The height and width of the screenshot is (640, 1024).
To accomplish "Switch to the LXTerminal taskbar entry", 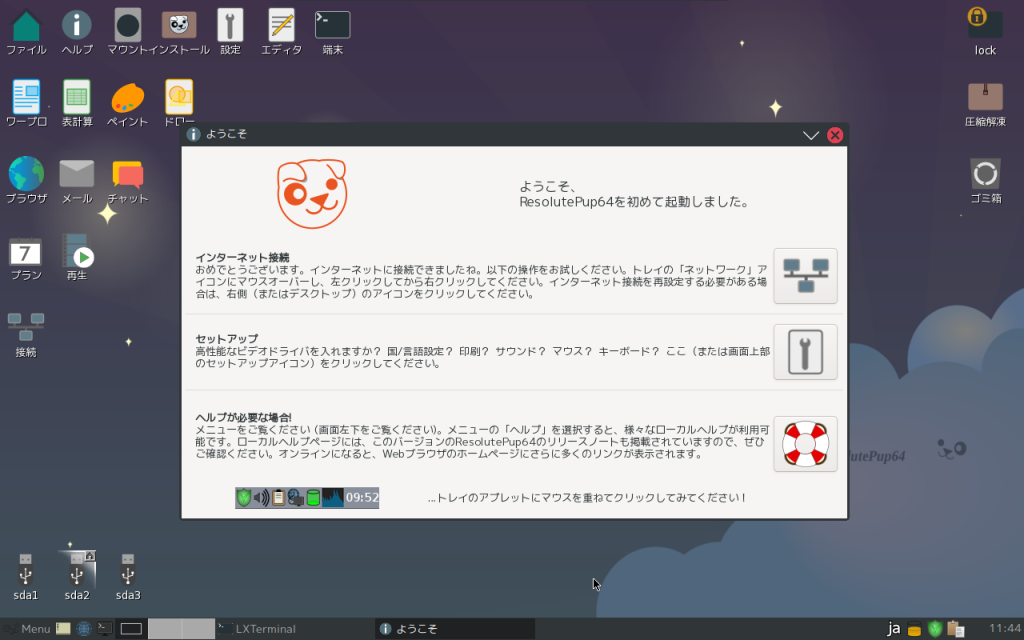I will [x=258, y=629].
